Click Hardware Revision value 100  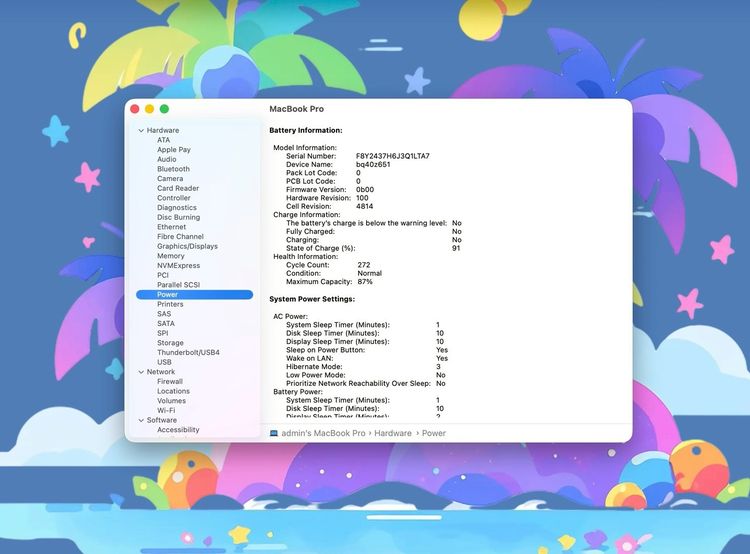click(x=362, y=198)
